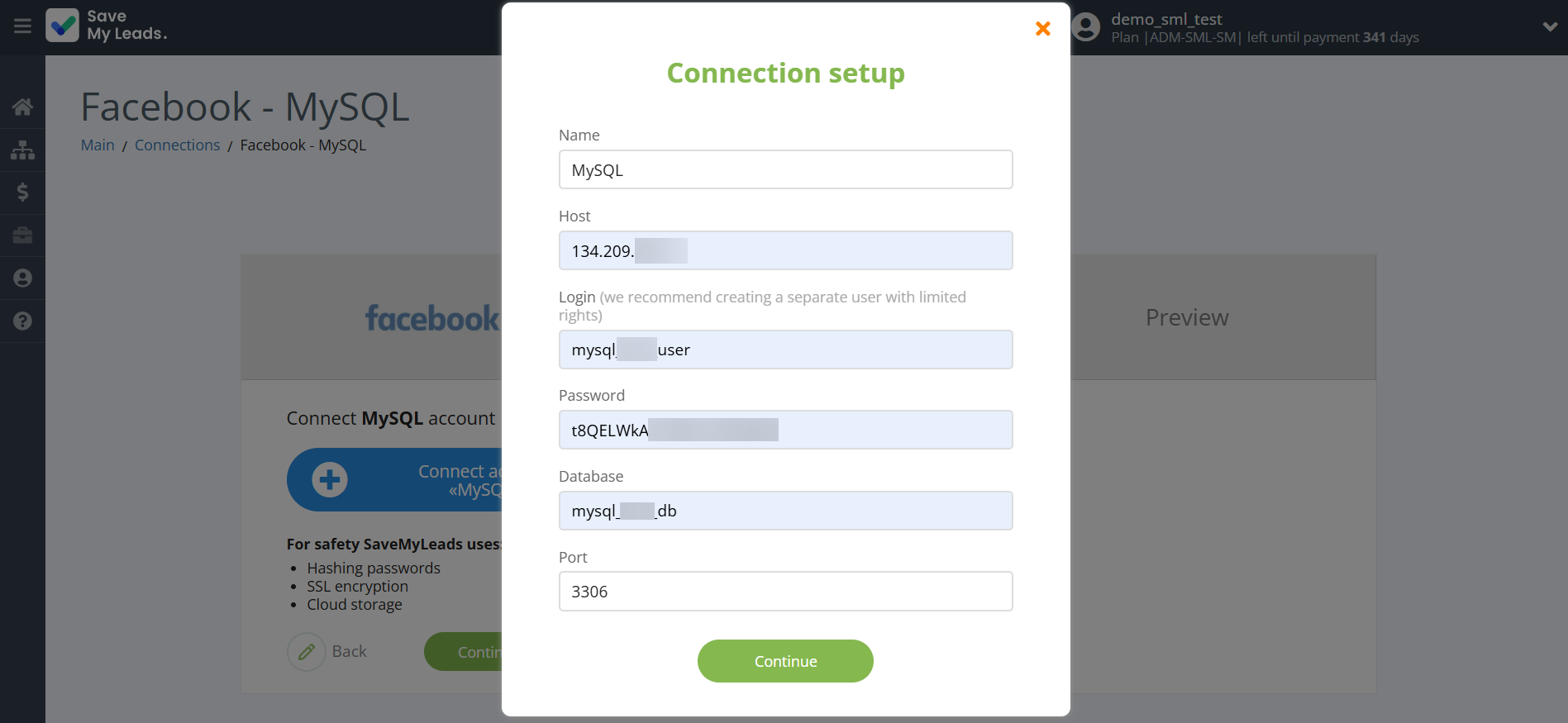Open the Help question mark icon

(x=22, y=321)
